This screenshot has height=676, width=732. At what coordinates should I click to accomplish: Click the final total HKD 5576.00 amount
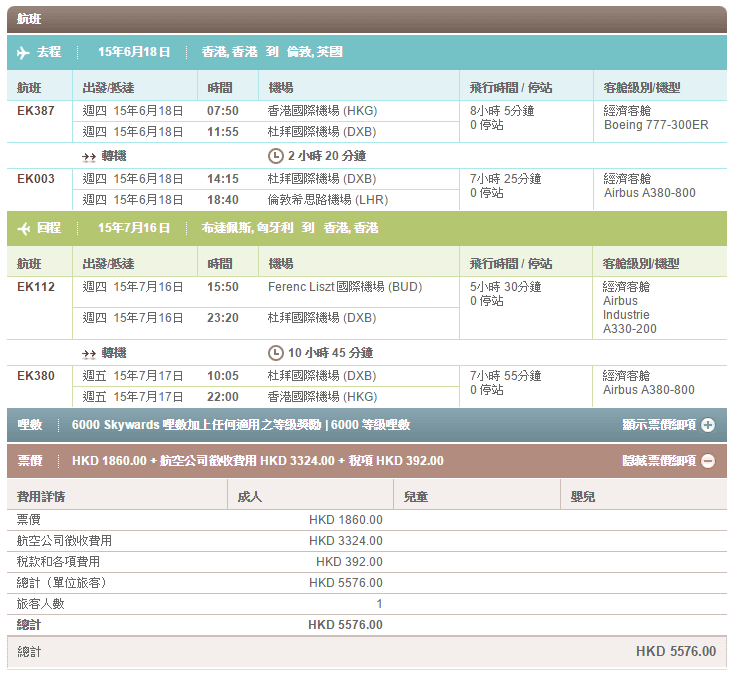click(x=675, y=651)
